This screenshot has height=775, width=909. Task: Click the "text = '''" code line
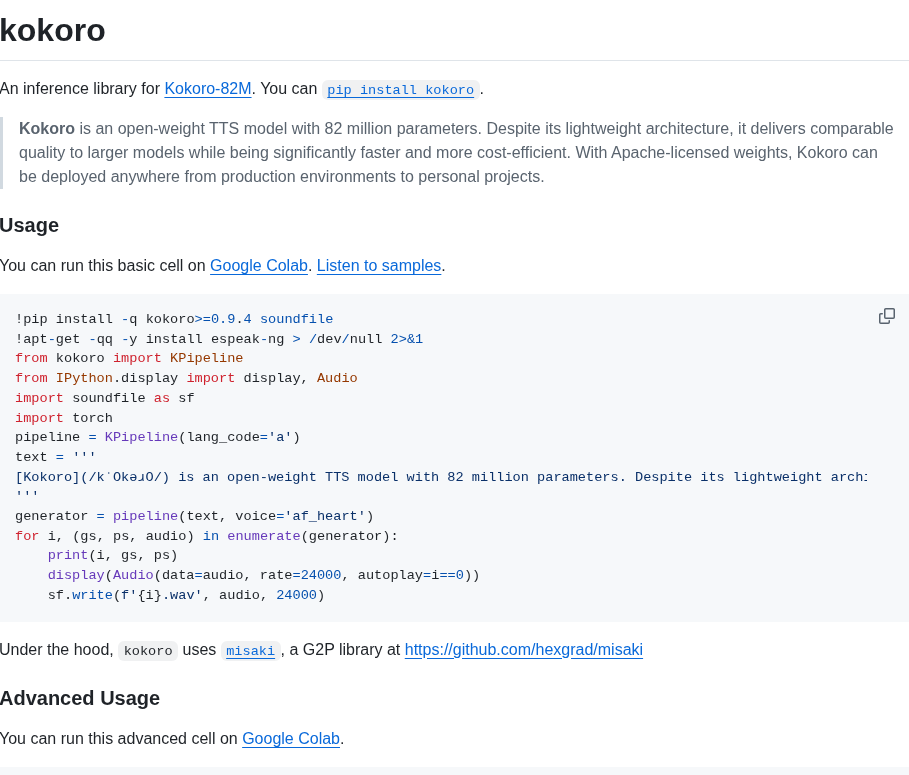(x=56, y=457)
